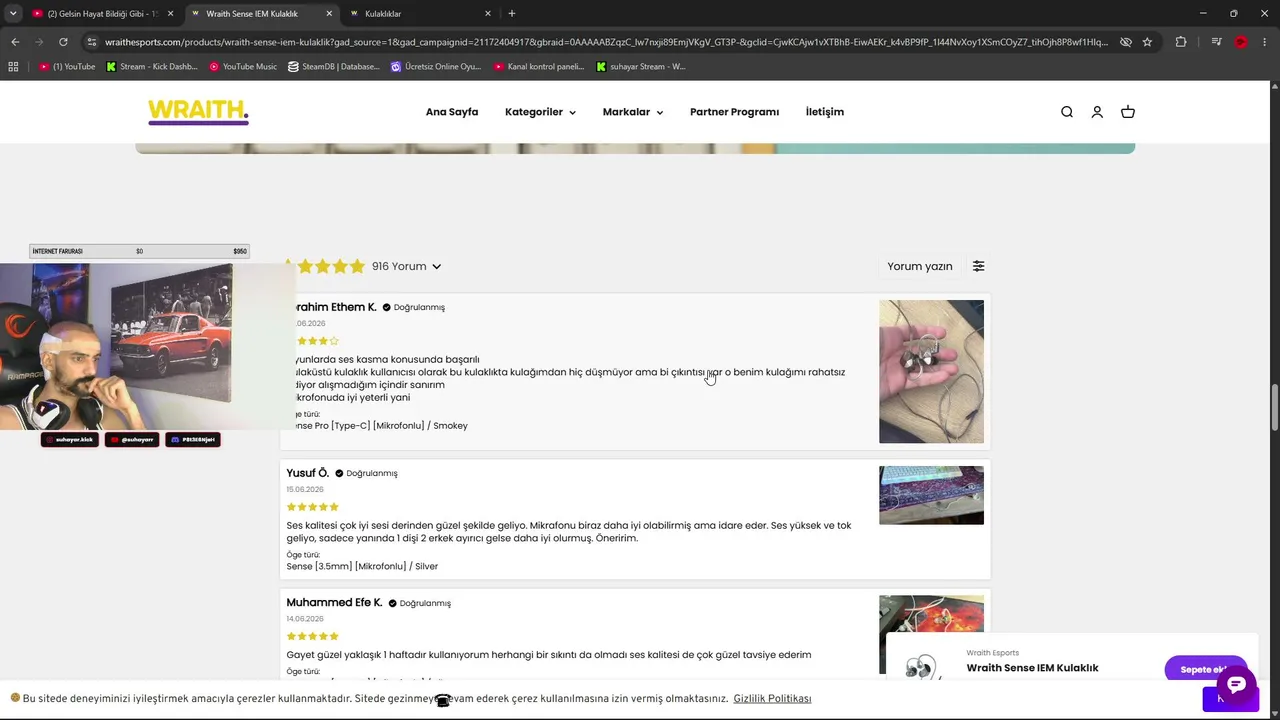Screen dimensions: 1280x720
Task: Click the Wraith Sense IEM Kulaklık sticky product title
Action: click(1032, 668)
